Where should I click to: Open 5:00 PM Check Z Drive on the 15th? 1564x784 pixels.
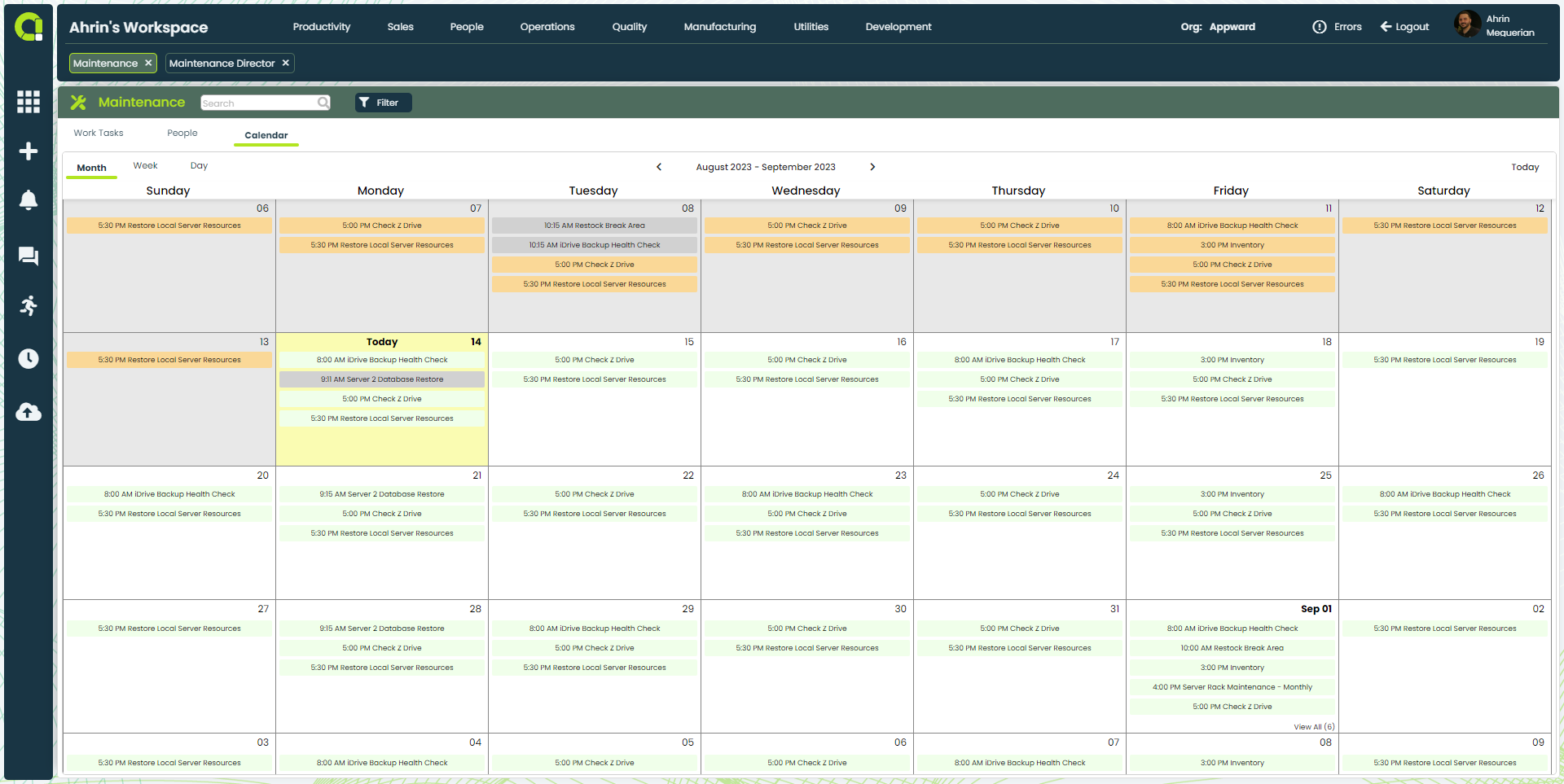pos(595,360)
